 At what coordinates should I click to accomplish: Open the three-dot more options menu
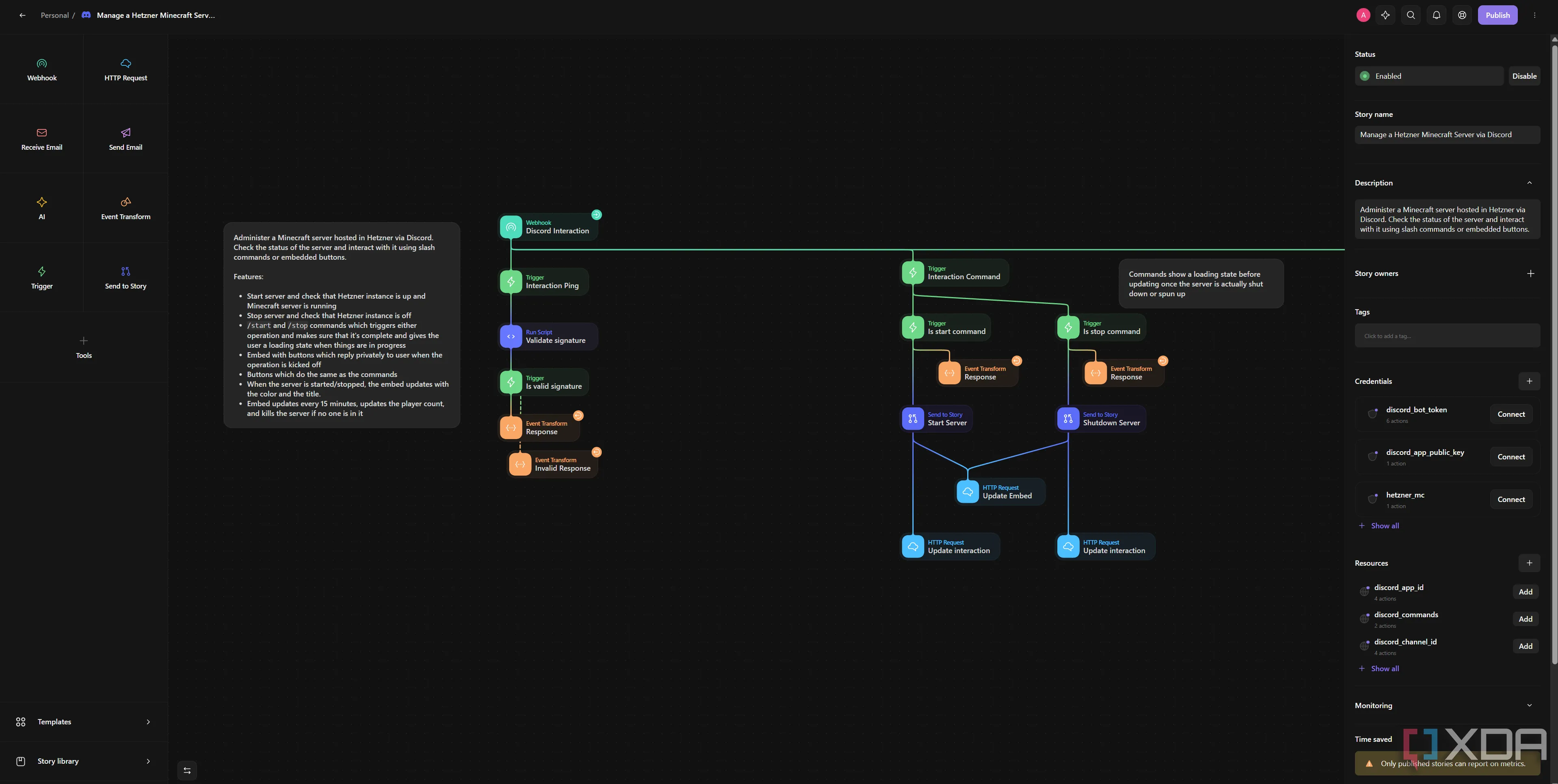pos(1534,15)
